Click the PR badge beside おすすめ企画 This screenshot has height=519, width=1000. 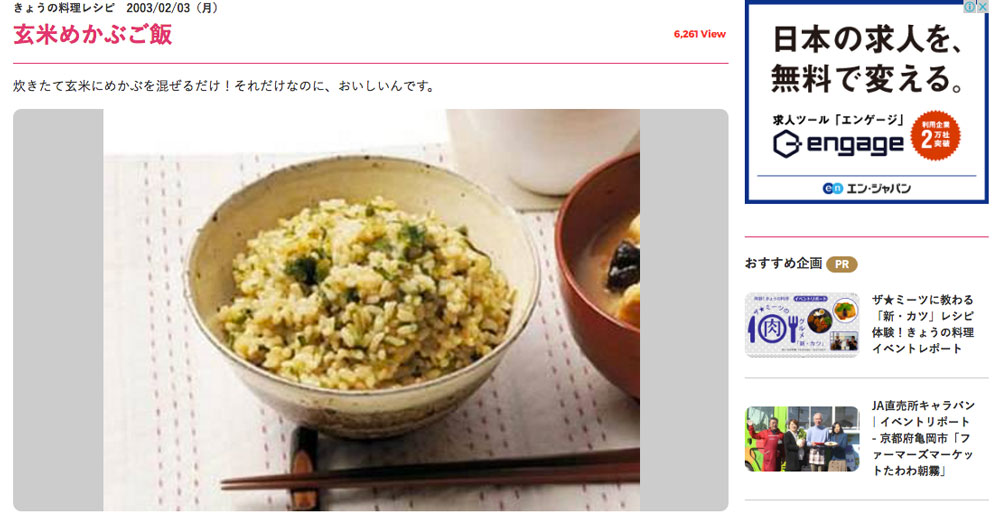click(841, 264)
